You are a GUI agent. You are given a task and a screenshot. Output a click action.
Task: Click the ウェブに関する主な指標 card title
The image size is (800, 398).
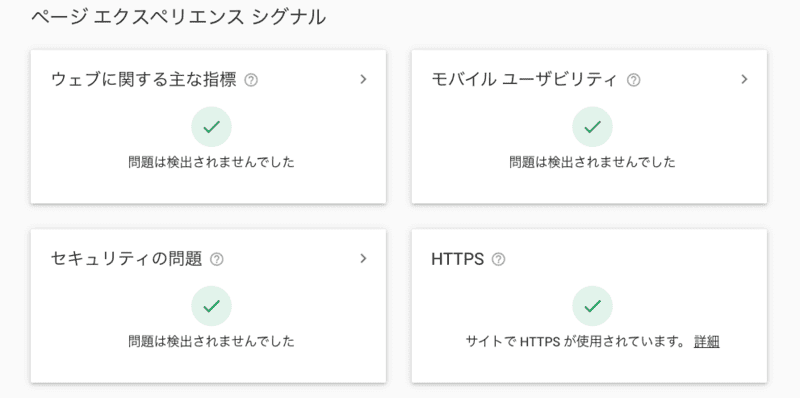[144, 80]
